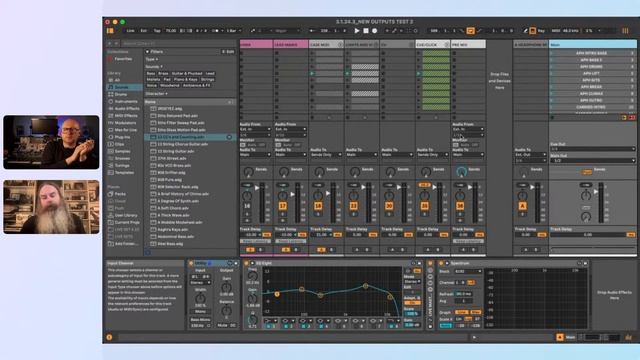The image size is (640, 360).
Task: Toggle Info View with the orange icon at bottom-left
Action: [x=109, y=337]
